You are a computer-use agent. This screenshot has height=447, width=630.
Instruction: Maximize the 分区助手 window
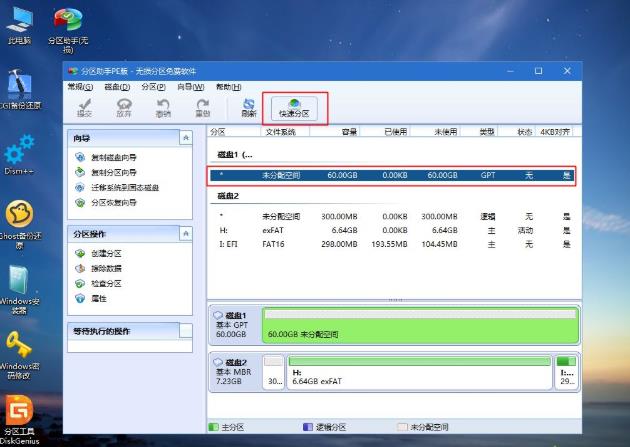(538, 71)
